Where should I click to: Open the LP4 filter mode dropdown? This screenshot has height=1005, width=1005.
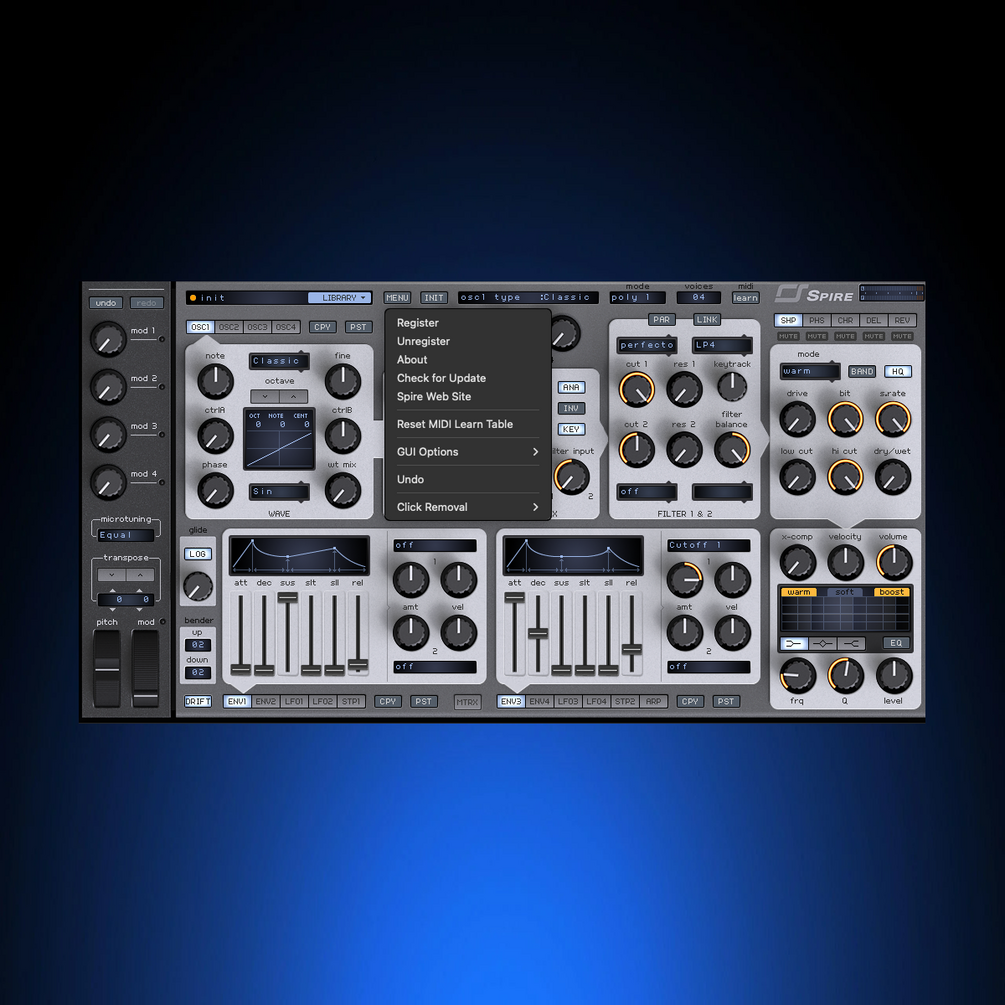[722, 345]
